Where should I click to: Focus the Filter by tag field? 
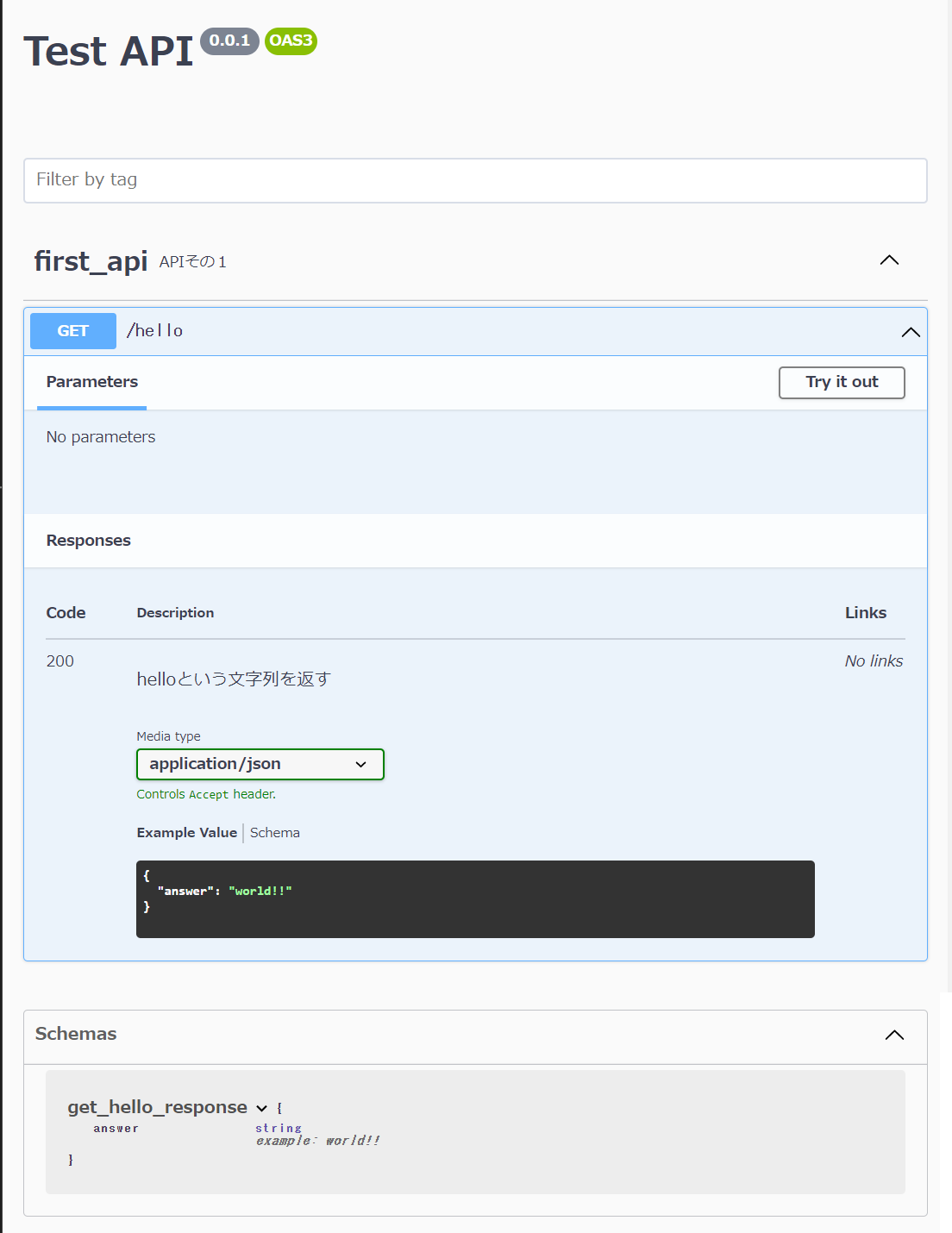[475, 180]
